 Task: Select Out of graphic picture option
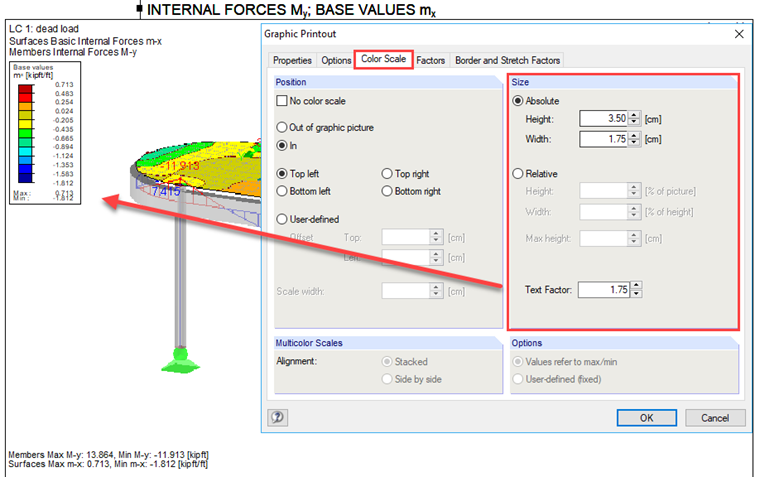pyautogui.click(x=282, y=127)
